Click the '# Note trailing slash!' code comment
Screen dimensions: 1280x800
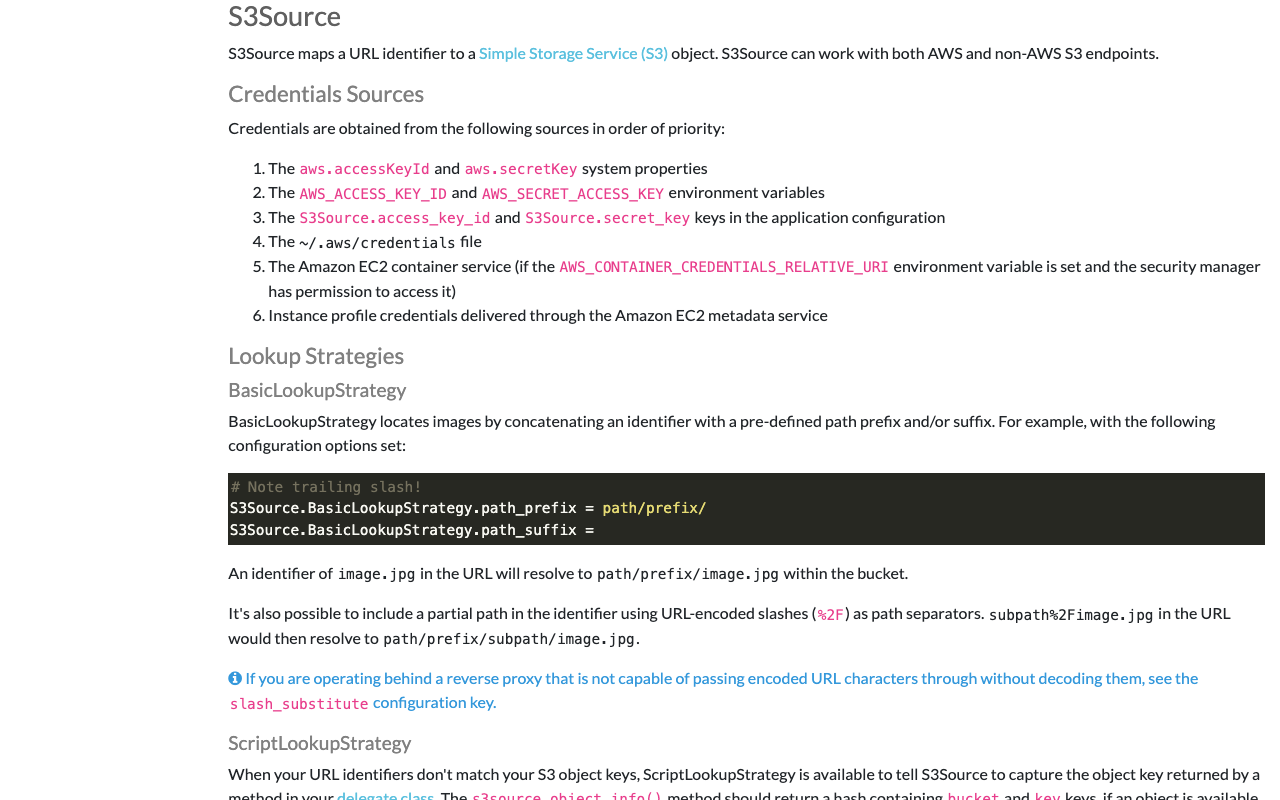(326, 487)
